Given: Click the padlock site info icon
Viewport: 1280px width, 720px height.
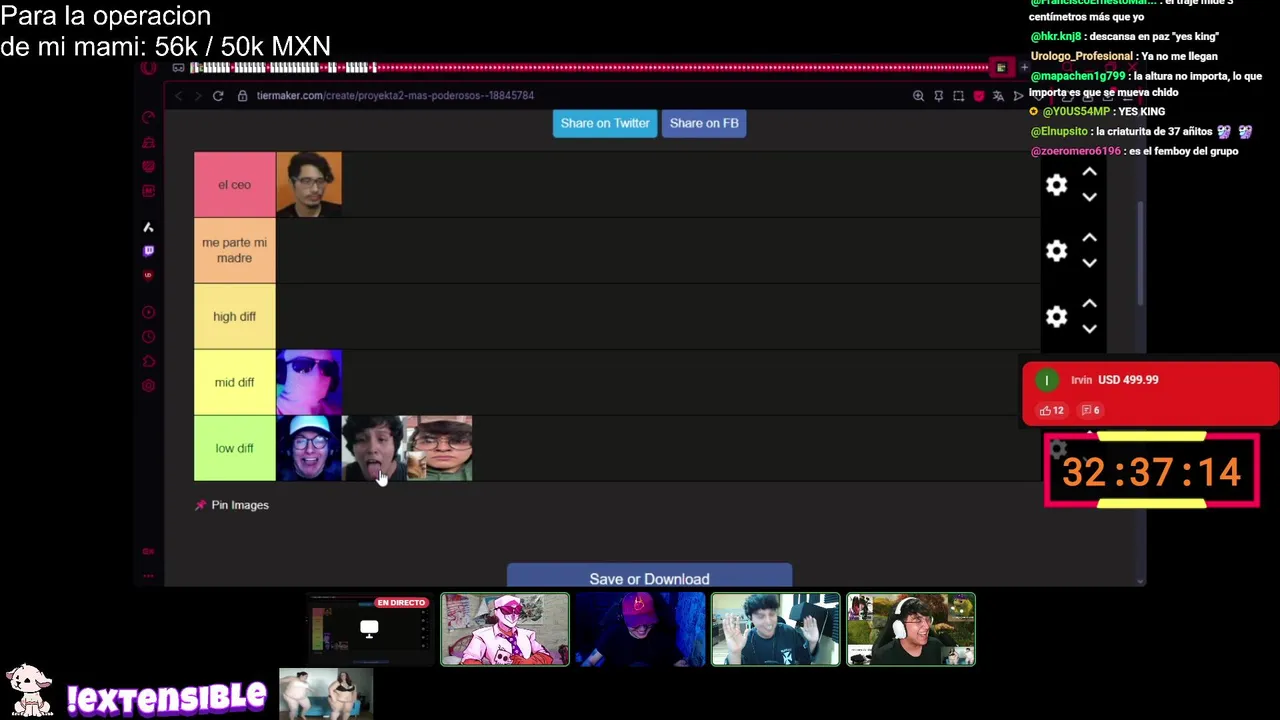Looking at the screenshot, I should click(x=242, y=96).
